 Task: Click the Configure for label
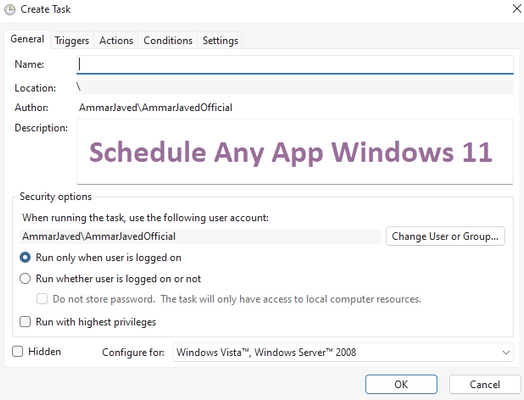133,352
